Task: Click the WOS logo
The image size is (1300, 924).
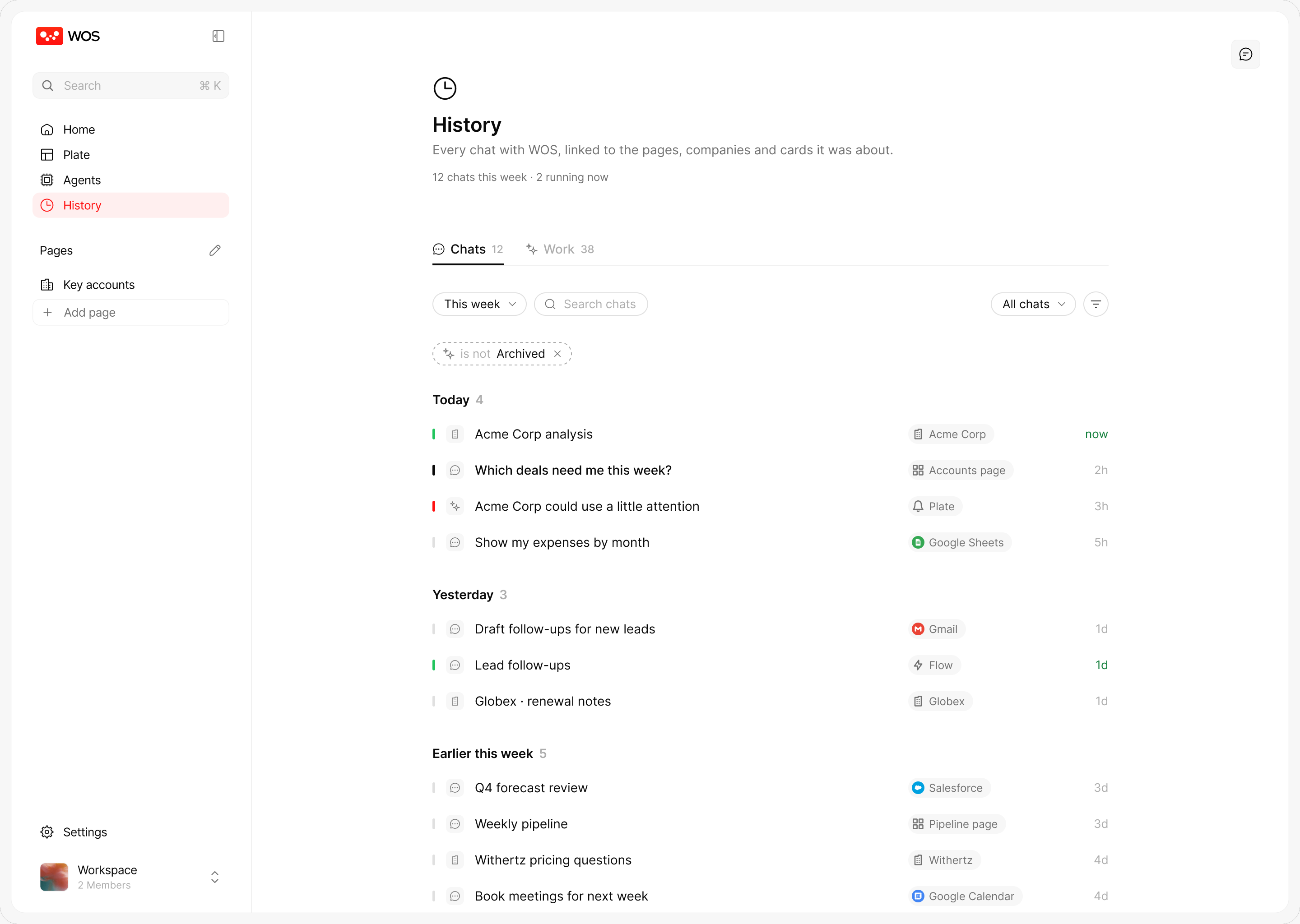Action: tap(68, 36)
